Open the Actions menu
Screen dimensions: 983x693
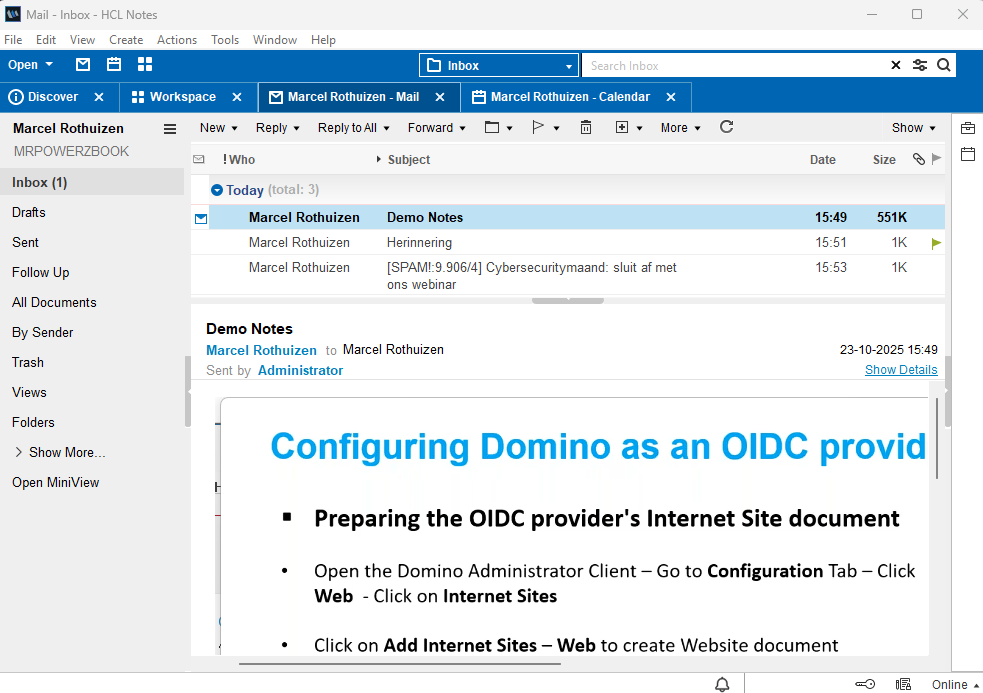[x=177, y=40]
